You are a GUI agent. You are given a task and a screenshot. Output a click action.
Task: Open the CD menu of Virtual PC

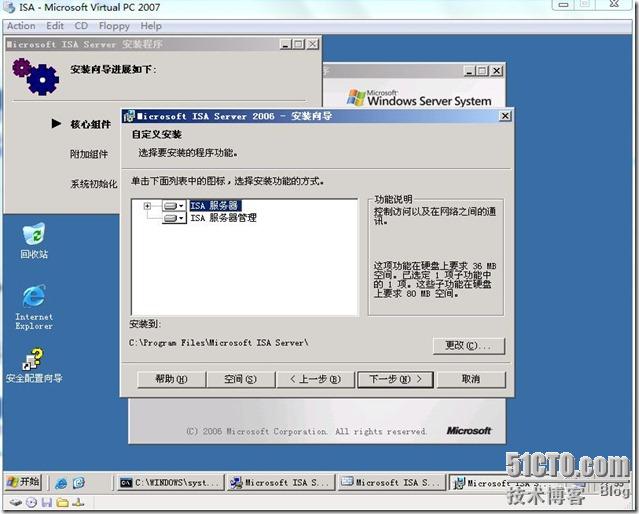[x=81, y=26]
